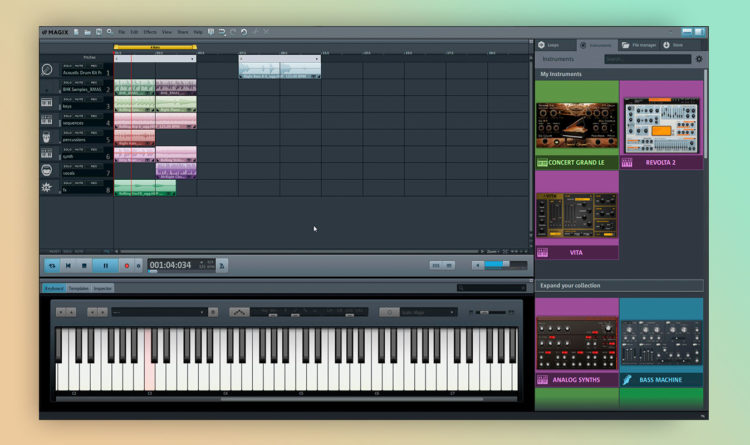Click the percussions track icon on track 5
Image resolution: width=750 pixels, height=445 pixels.
[x=46, y=137]
